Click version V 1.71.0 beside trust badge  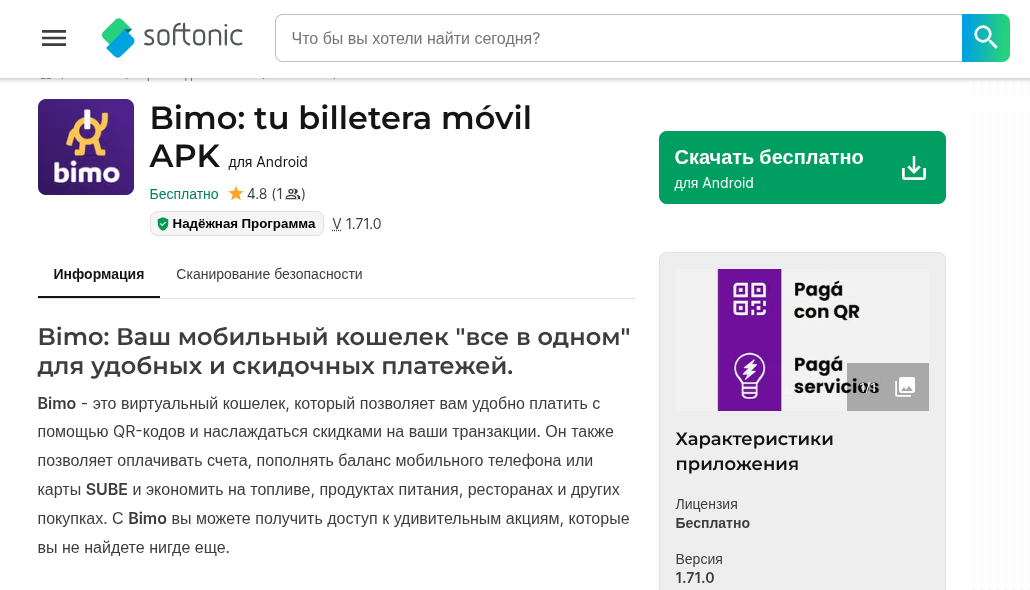pyautogui.click(x=357, y=224)
